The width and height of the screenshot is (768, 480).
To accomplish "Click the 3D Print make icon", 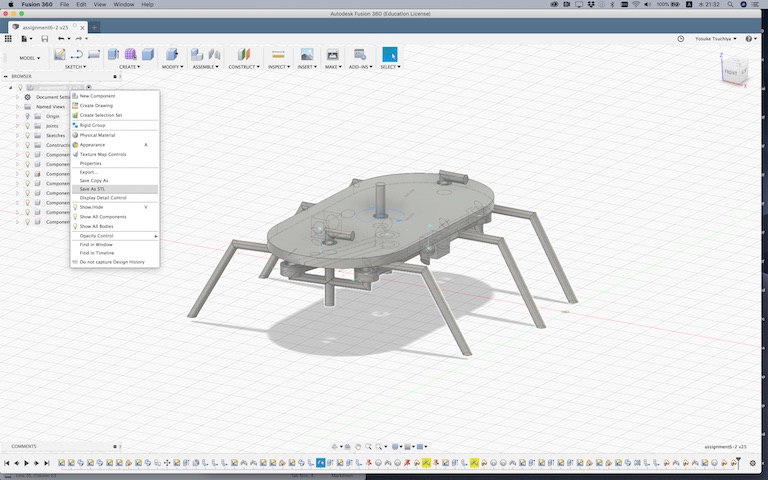I will coord(333,54).
